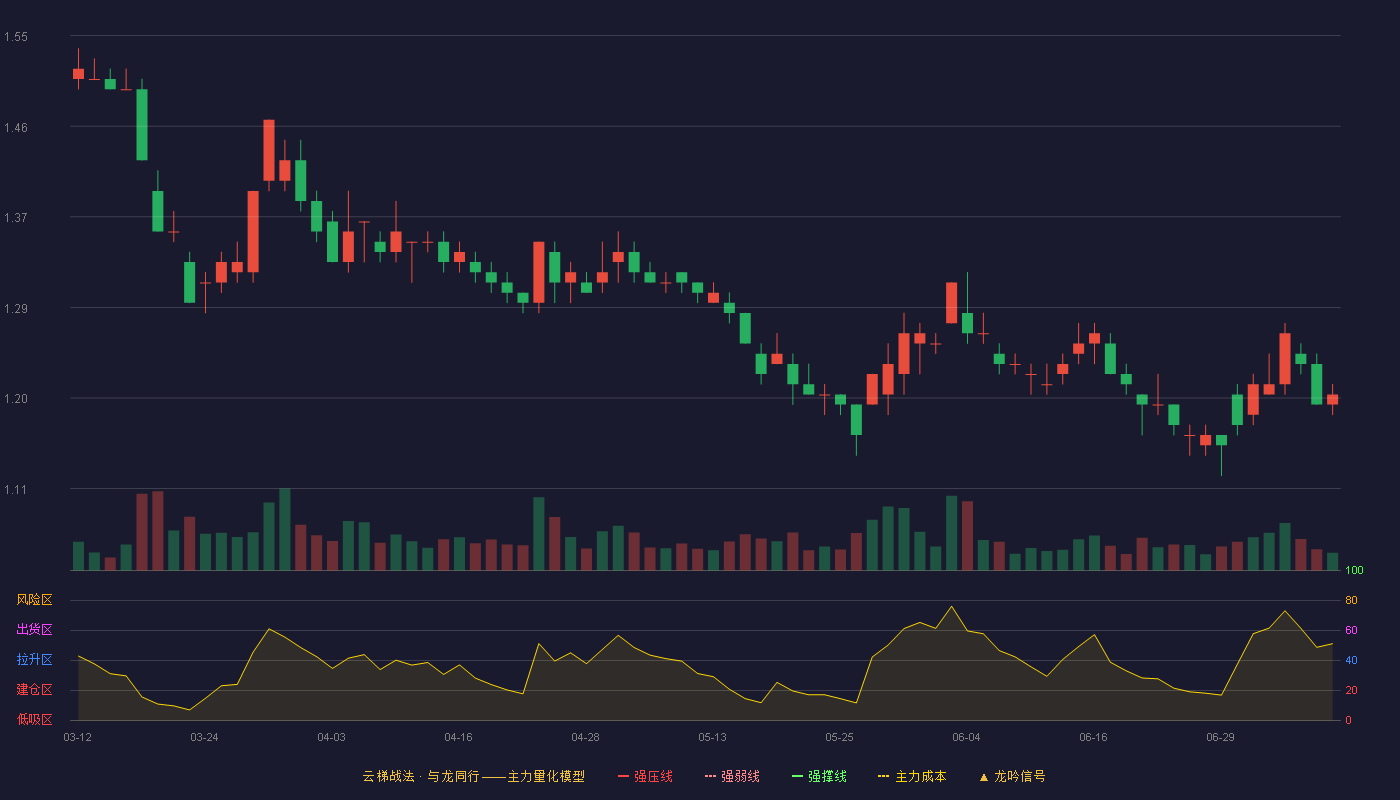Click the 1.20 price axis label

[x=16, y=399]
